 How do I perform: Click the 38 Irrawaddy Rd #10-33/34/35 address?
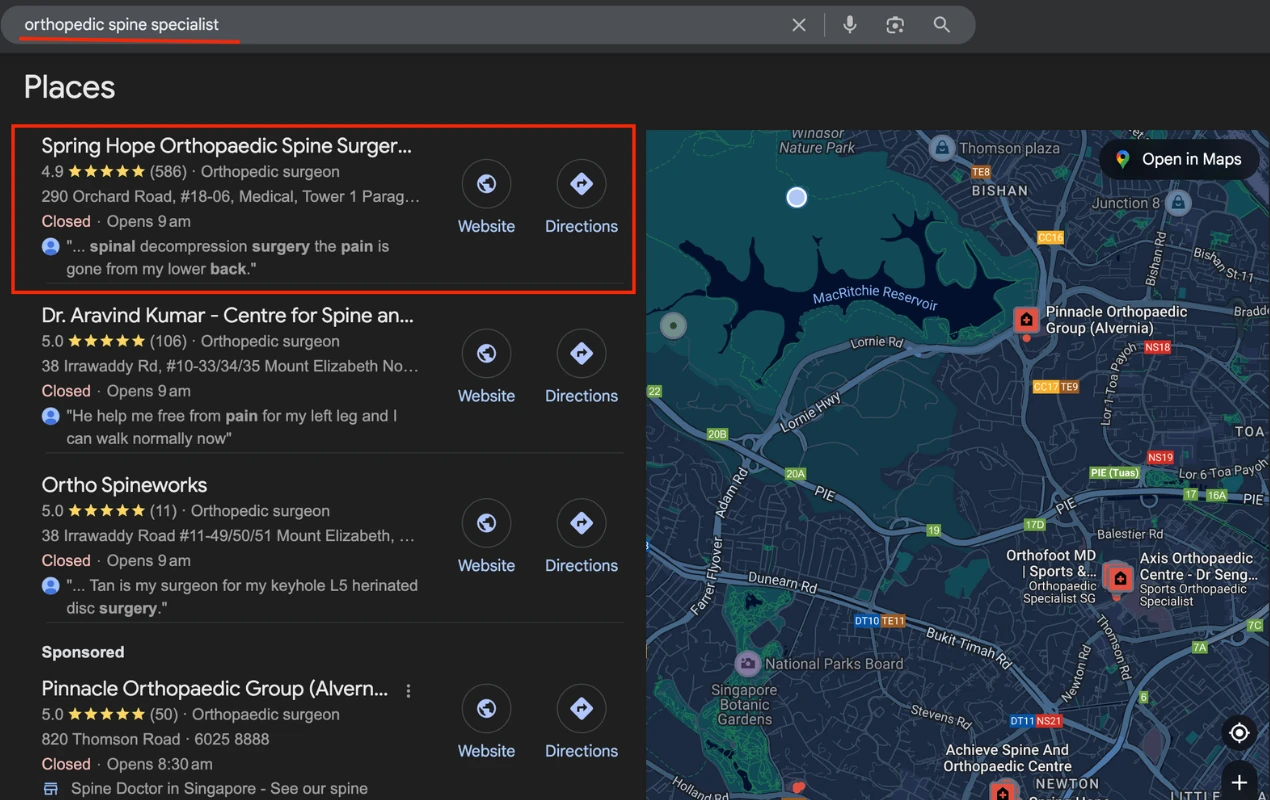[230, 366]
